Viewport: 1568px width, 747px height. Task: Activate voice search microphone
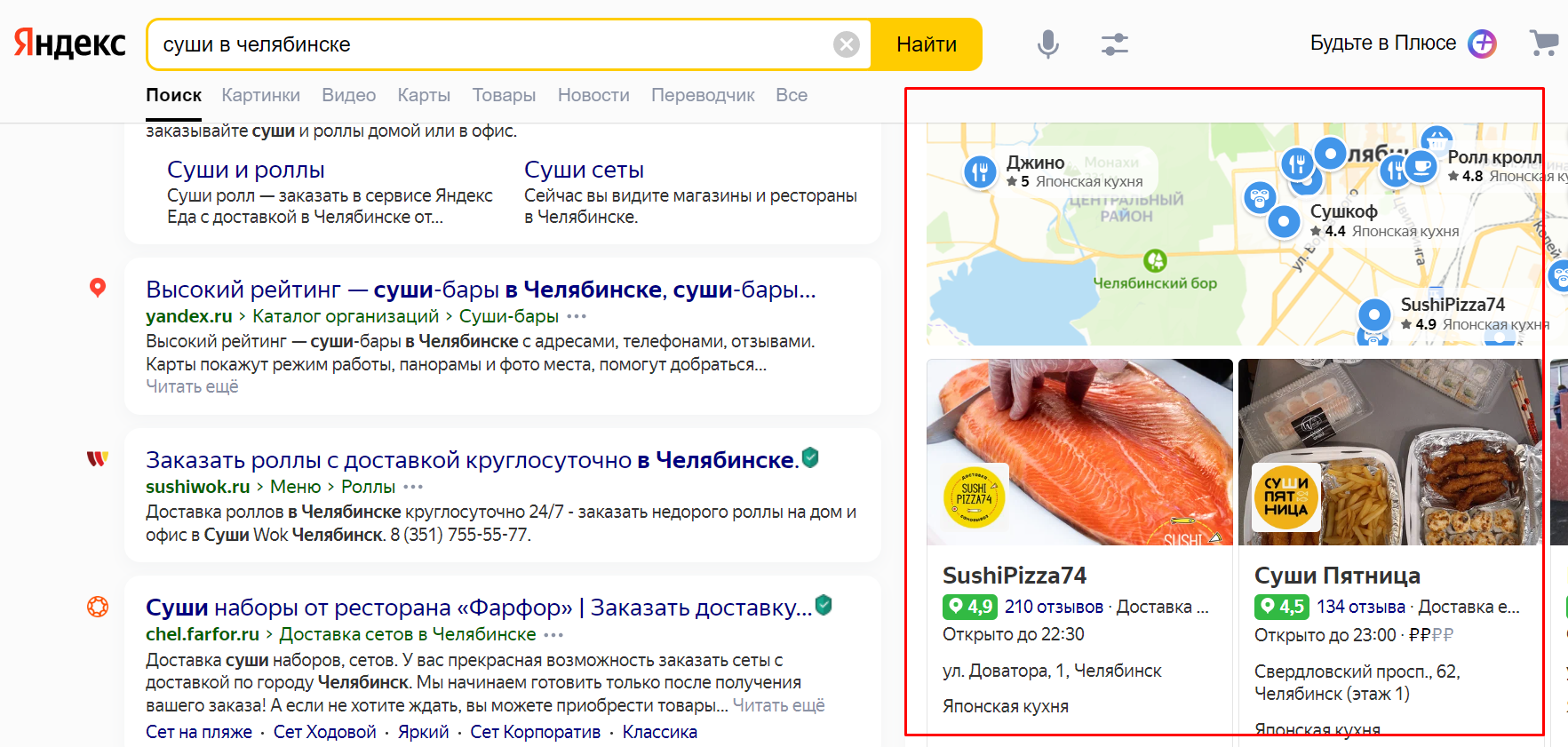point(1048,44)
